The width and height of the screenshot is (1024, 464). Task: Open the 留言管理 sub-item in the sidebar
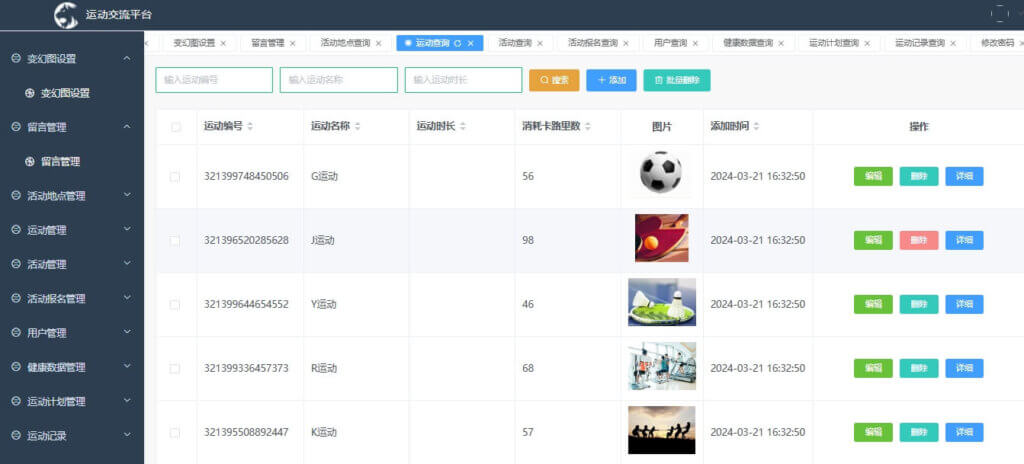click(61, 161)
